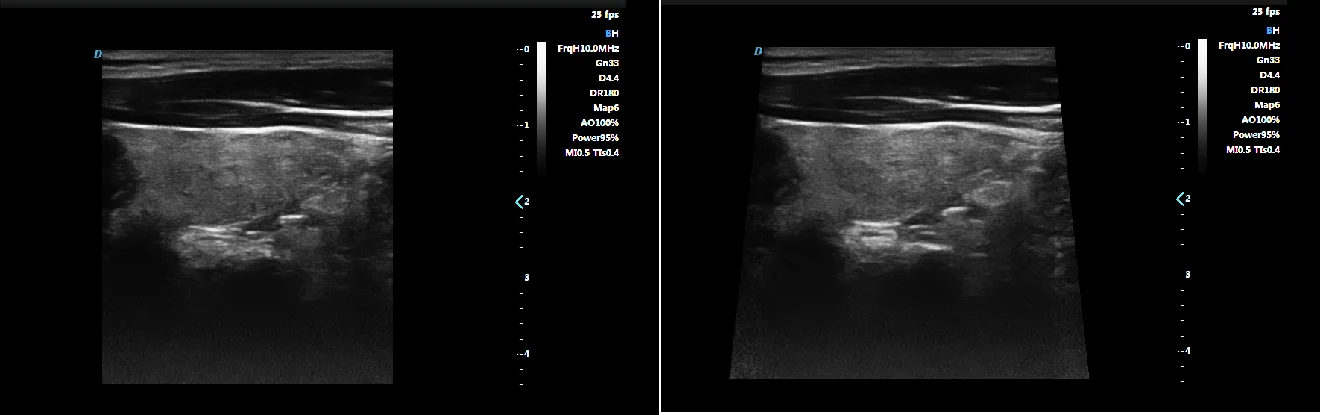Screen dimensions: 1321x415
Task: Select Map6 setting in right panel
Action: pyautogui.click(x=1268, y=105)
